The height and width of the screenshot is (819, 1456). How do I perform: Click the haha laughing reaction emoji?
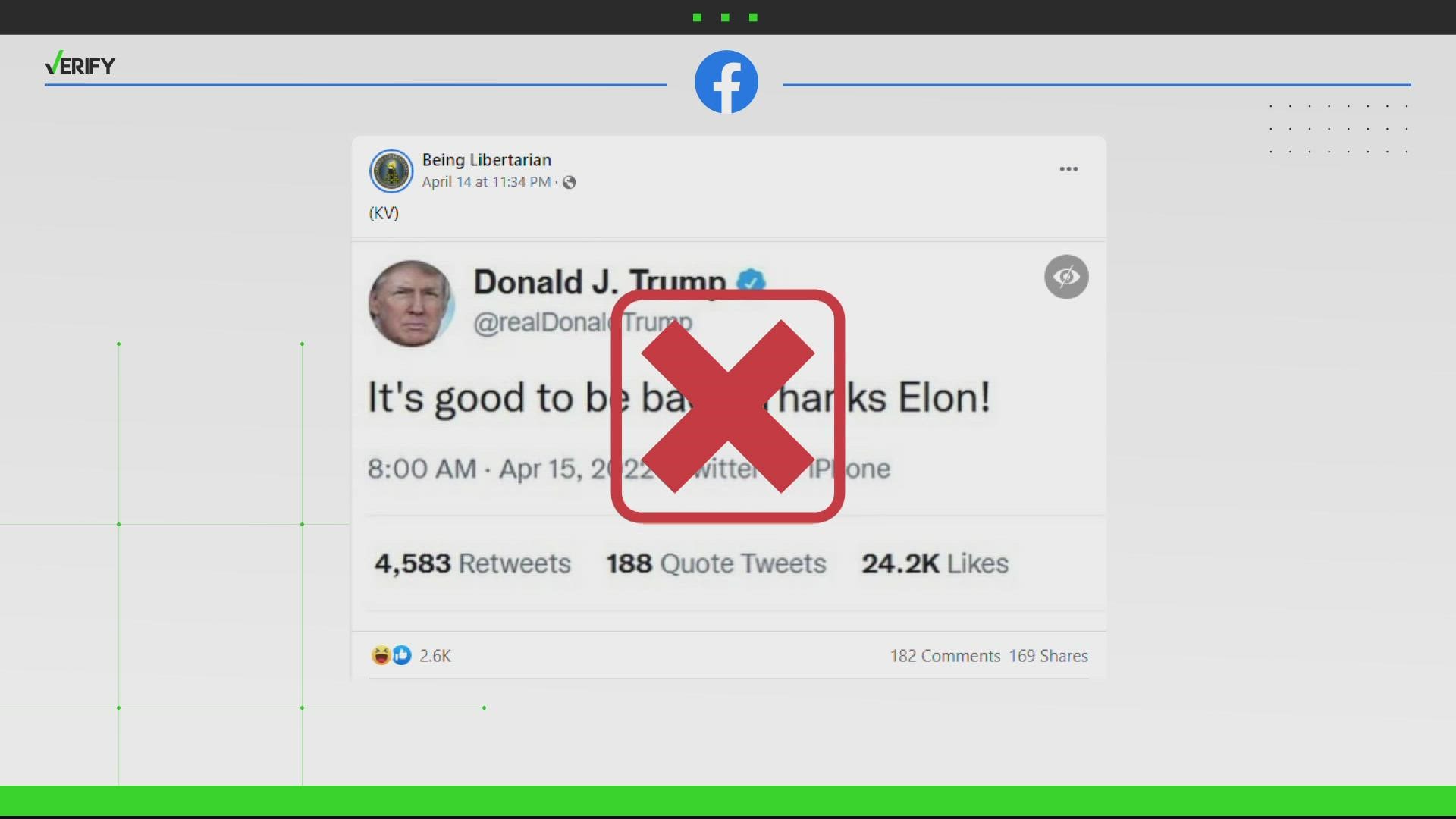coord(381,655)
